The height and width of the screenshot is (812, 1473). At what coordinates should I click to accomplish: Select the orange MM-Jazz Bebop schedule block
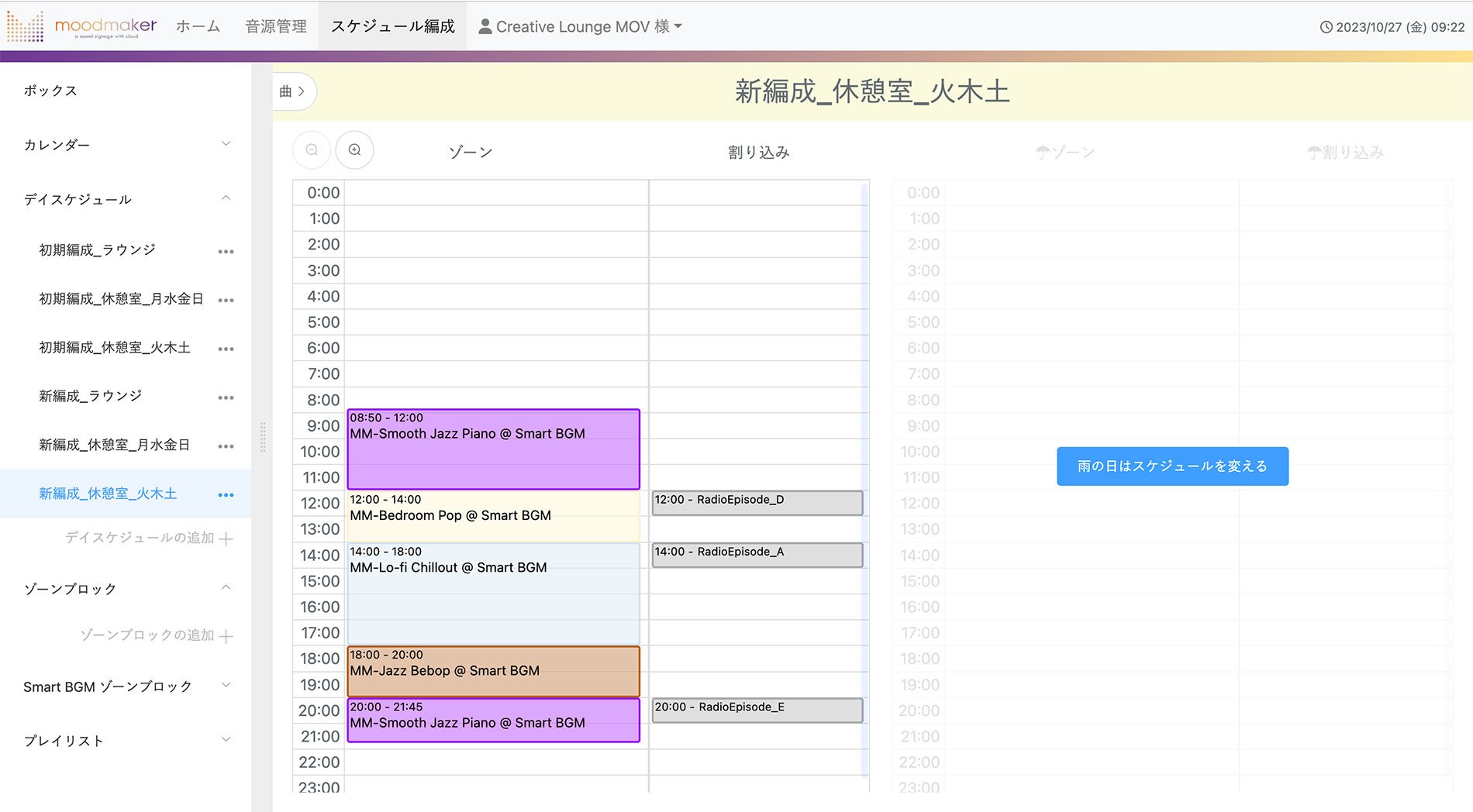[x=493, y=671]
